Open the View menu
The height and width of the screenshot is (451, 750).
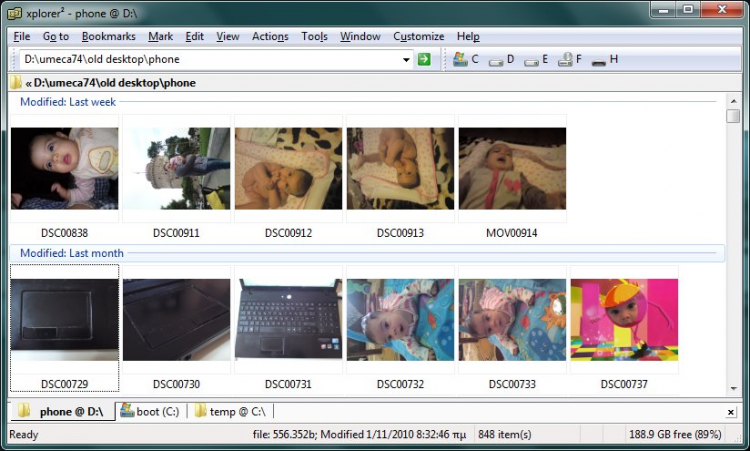click(228, 36)
